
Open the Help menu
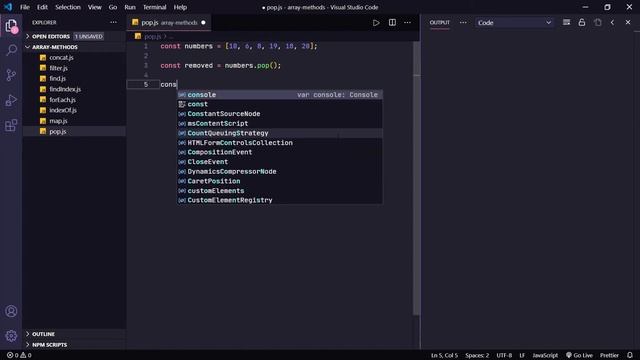point(180,7)
